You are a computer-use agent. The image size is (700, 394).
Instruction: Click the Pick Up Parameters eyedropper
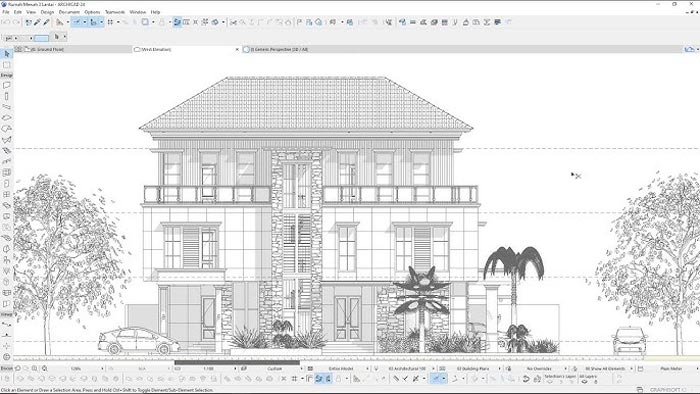(x=38, y=22)
